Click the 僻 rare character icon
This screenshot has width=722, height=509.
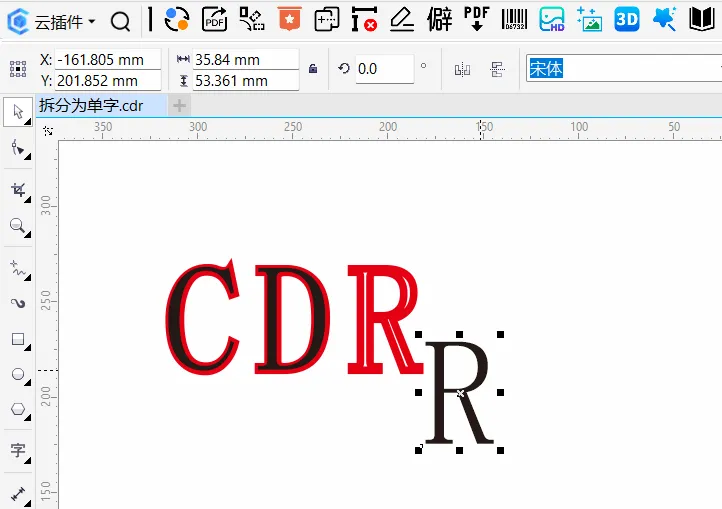click(440, 19)
